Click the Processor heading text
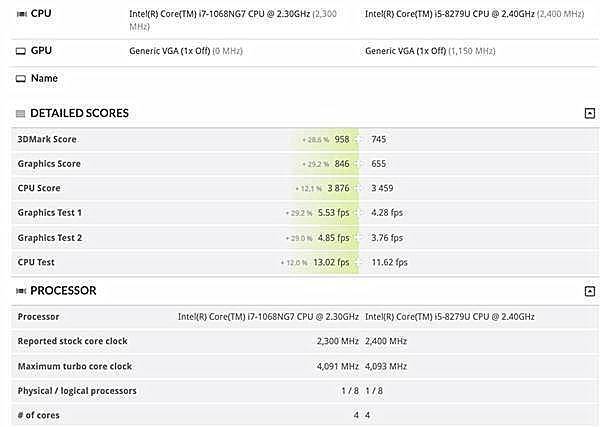Screen dimensions: 600x427 pos(63,291)
